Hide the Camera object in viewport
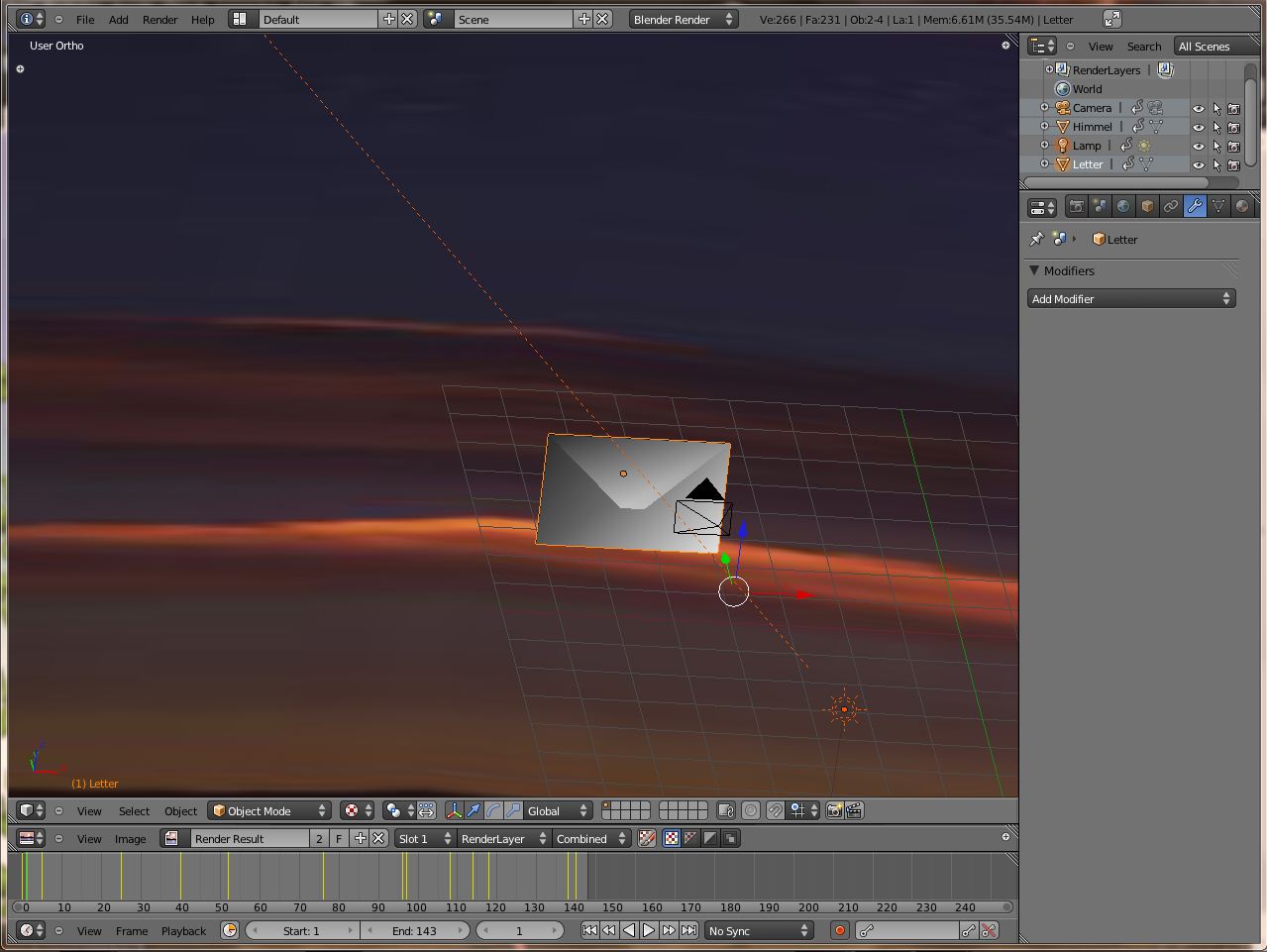The width and height of the screenshot is (1267, 952). coord(1198,108)
